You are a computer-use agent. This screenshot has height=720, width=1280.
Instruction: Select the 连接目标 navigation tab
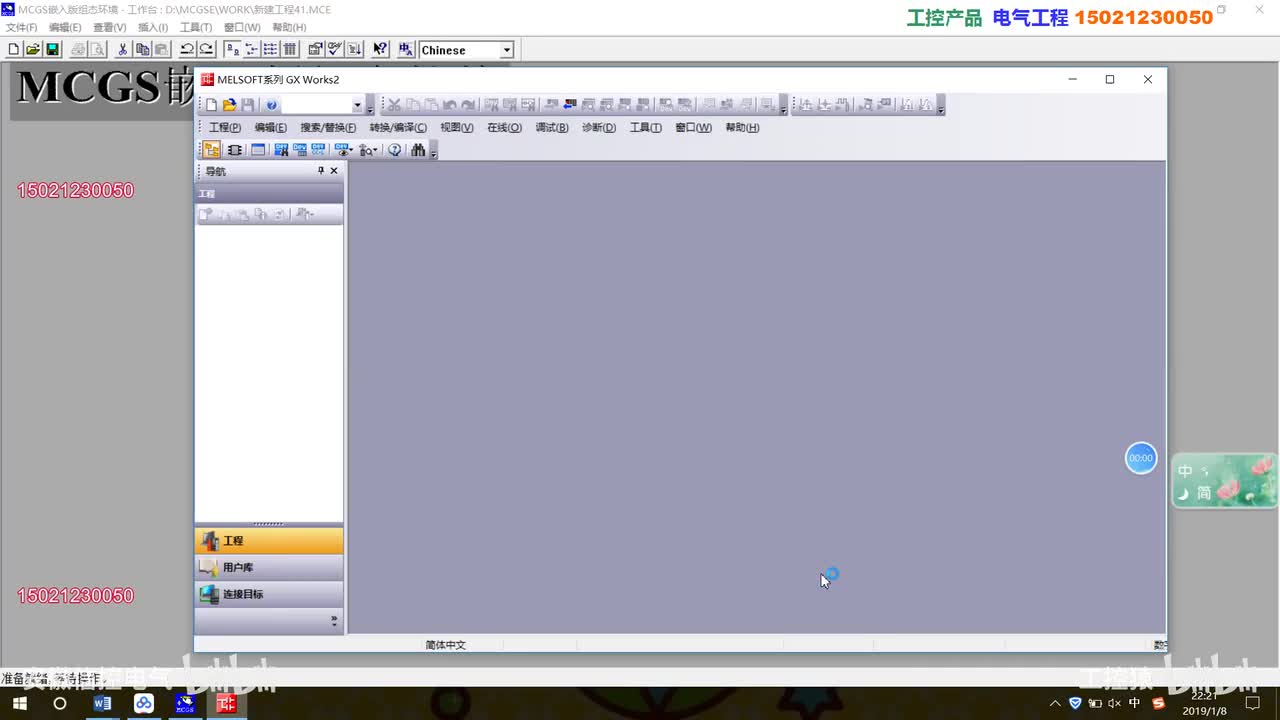(x=269, y=594)
